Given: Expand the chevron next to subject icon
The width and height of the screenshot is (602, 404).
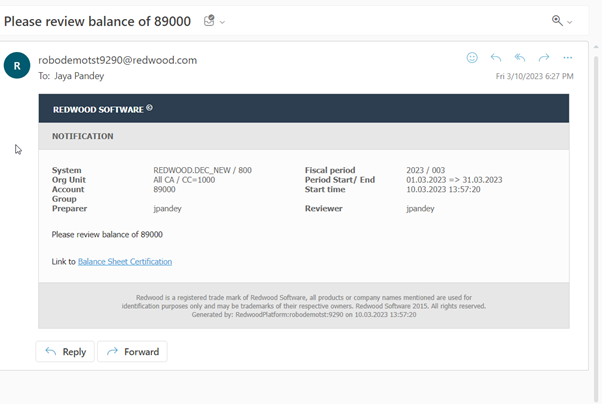Looking at the screenshot, I should (x=222, y=22).
